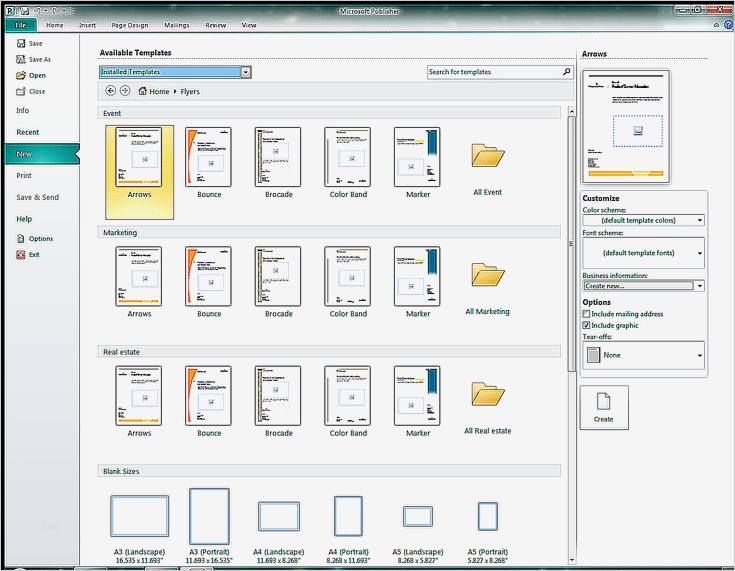This screenshot has height=571, width=735.
Task: Open the All Real estate folder
Action: [x=488, y=395]
